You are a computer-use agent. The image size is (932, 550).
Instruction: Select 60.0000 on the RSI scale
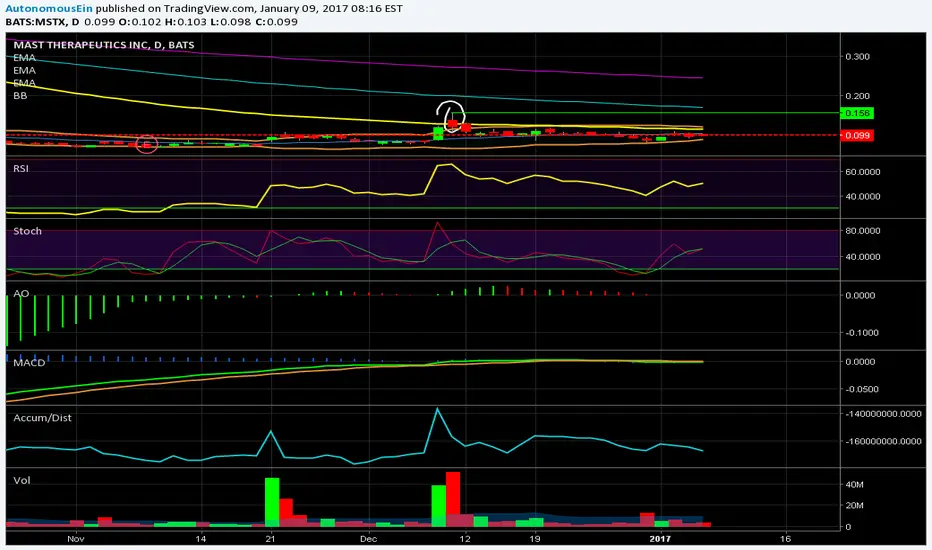(x=862, y=172)
